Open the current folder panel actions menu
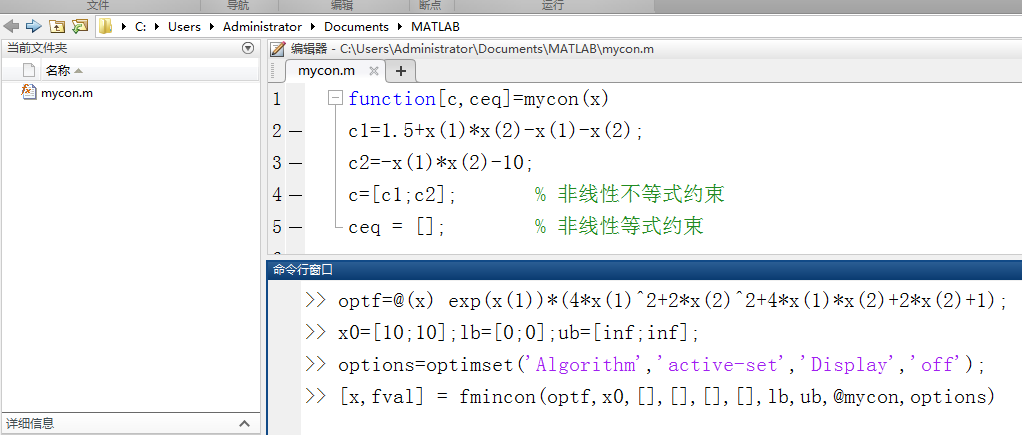 (248, 48)
